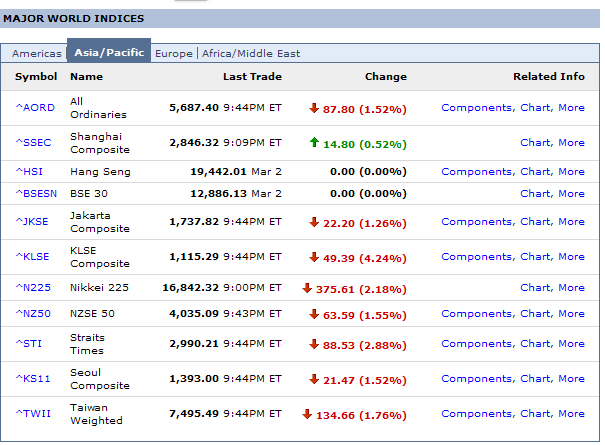Image resolution: width=605 pixels, height=445 pixels.
Task: Select the ^BSESN symbol link
Action: pos(37,194)
